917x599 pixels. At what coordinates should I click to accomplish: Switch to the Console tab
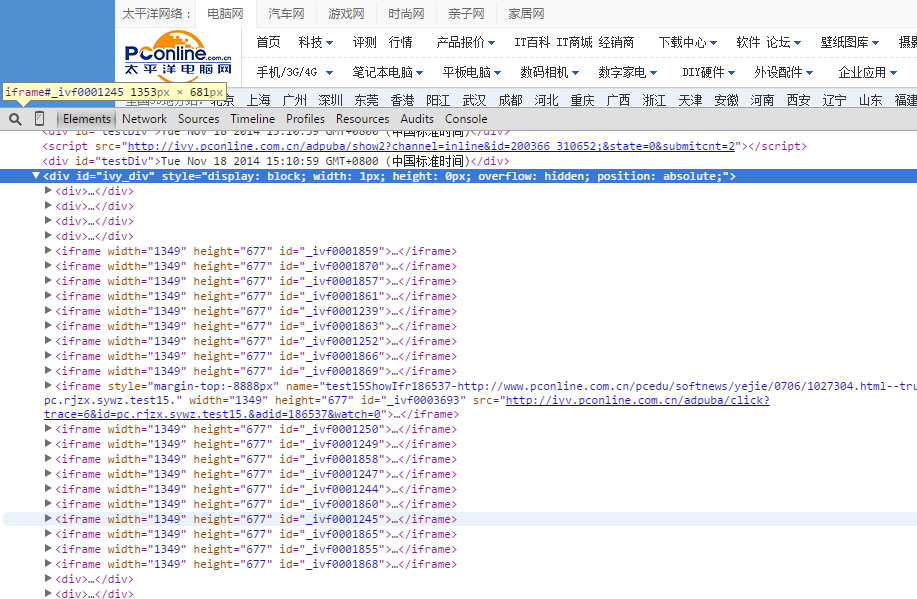(x=466, y=119)
